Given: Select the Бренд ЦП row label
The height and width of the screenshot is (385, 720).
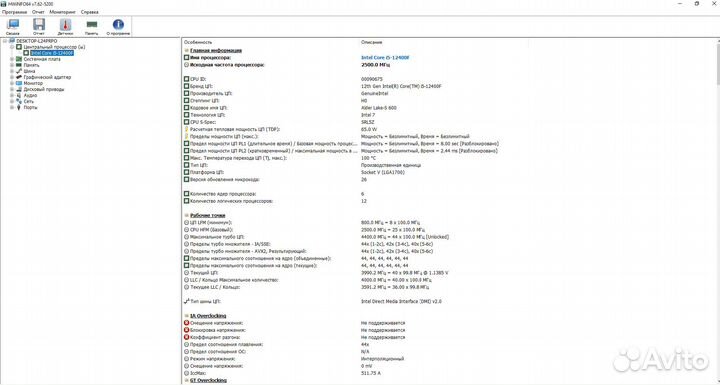Looking at the screenshot, I should [202, 86].
